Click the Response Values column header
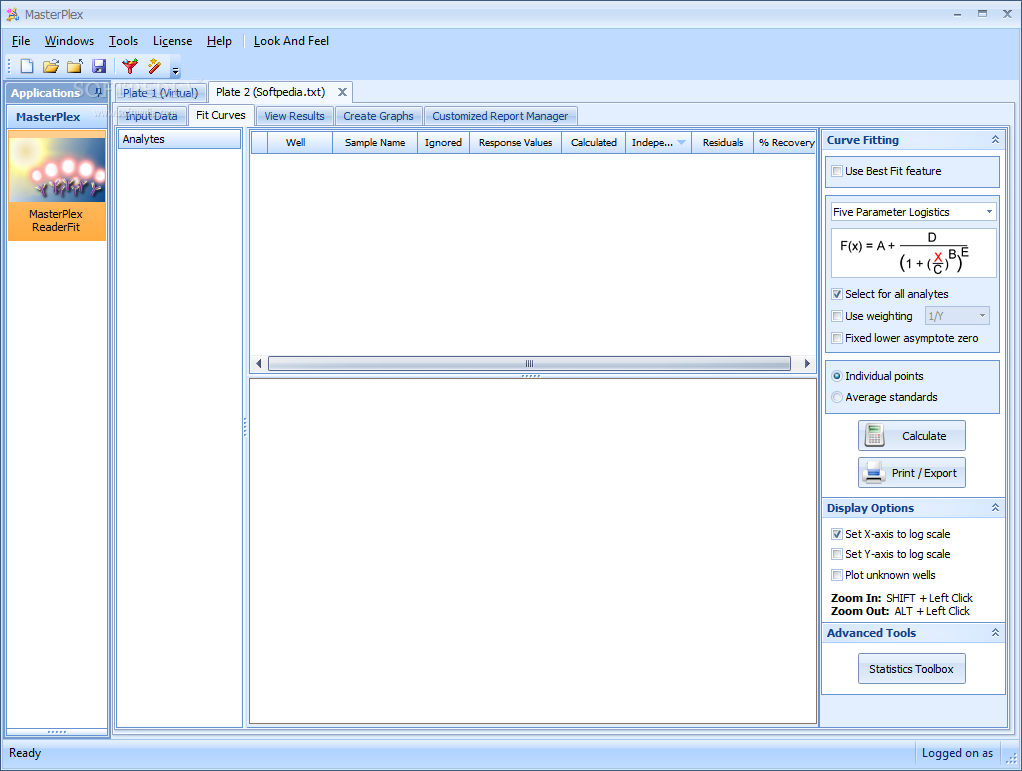 pos(515,142)
